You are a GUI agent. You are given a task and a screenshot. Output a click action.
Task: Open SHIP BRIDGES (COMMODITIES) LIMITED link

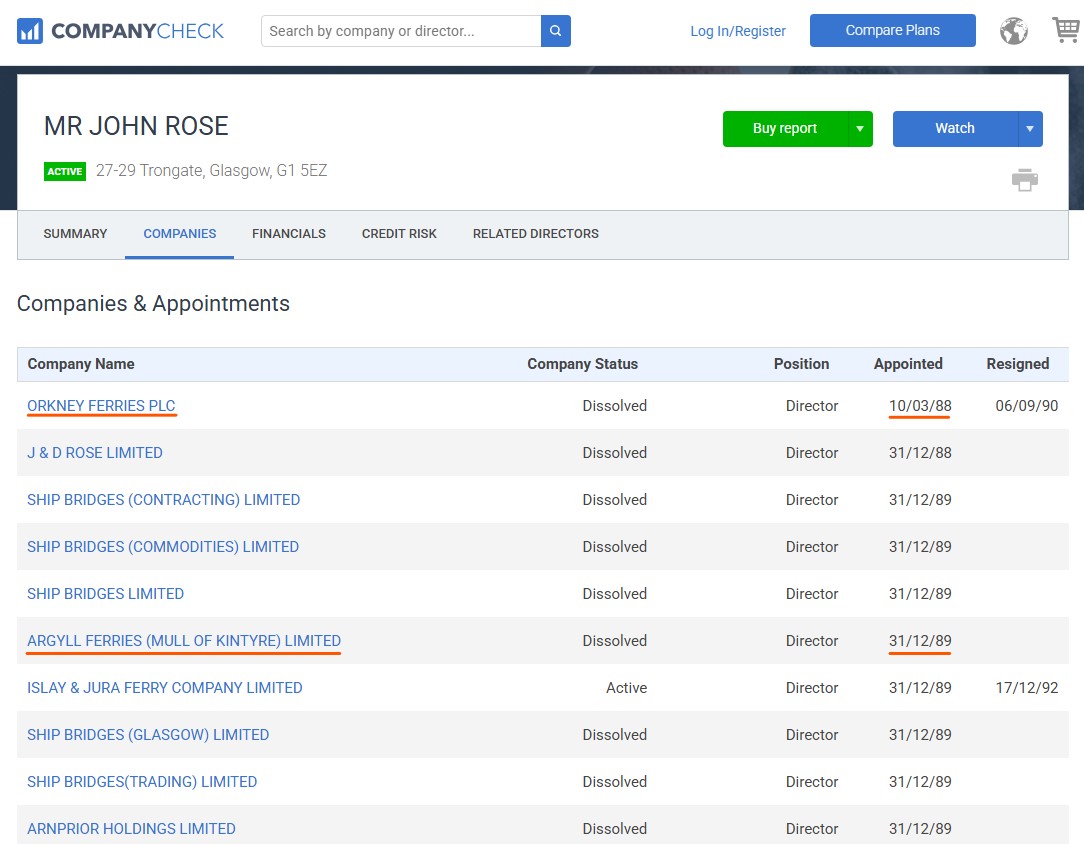pyautogui.click(x=163, y=547)
